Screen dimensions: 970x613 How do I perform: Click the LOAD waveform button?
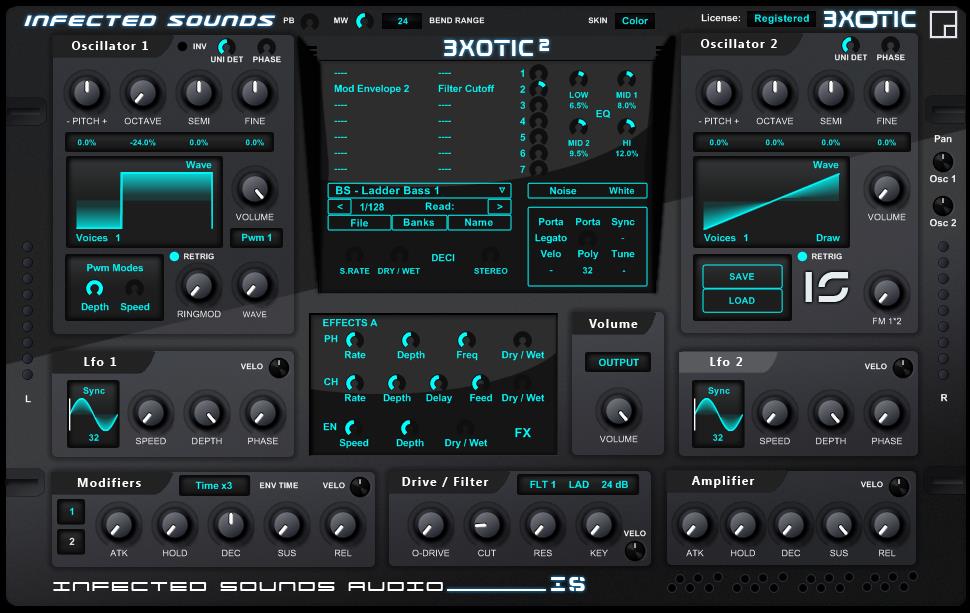(742, 301)
